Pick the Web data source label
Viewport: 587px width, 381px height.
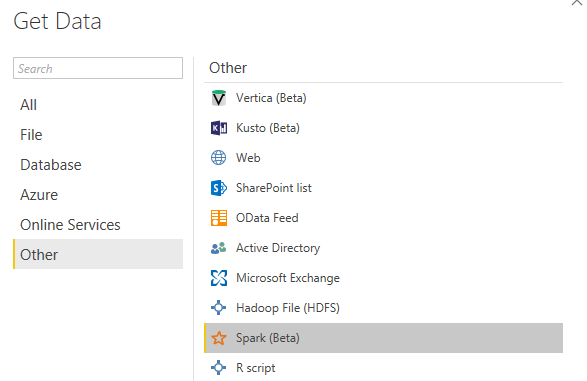(248, 158)
